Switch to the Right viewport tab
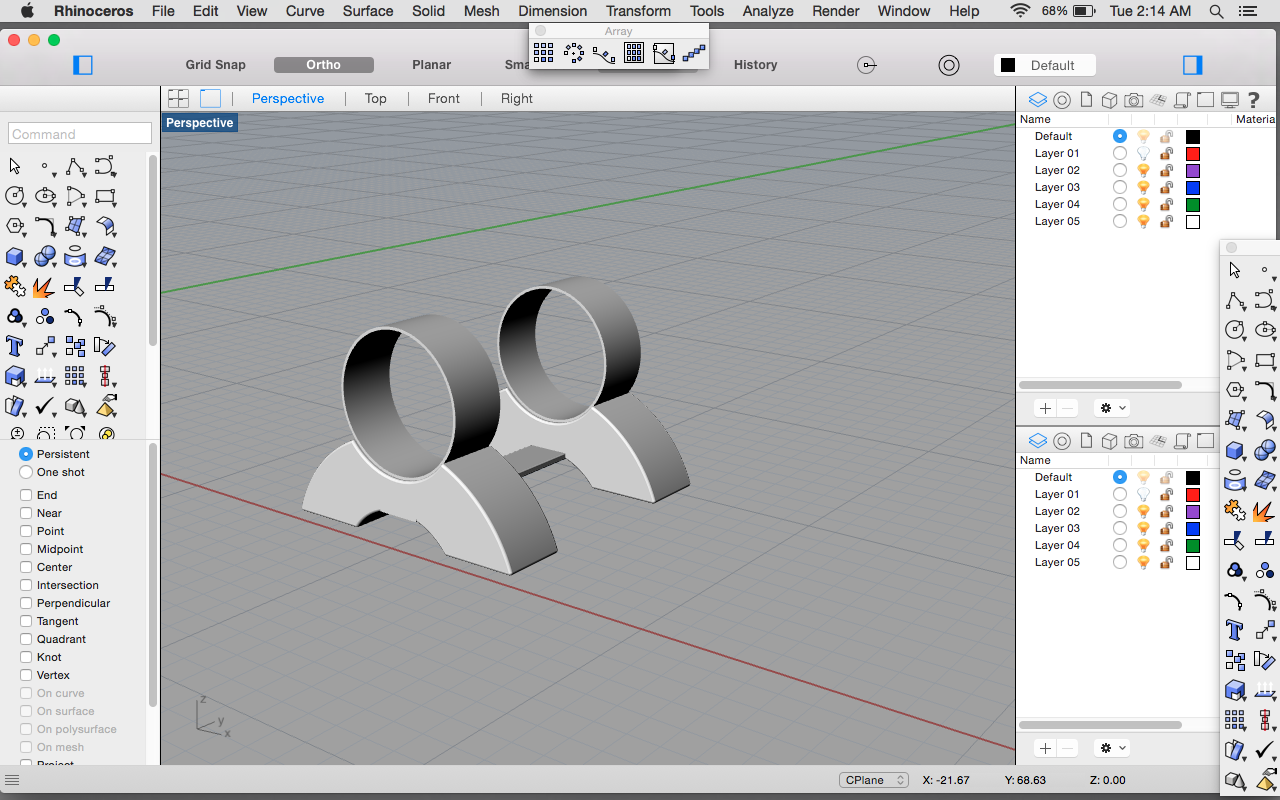1280x800 pixels. point(517,98)
